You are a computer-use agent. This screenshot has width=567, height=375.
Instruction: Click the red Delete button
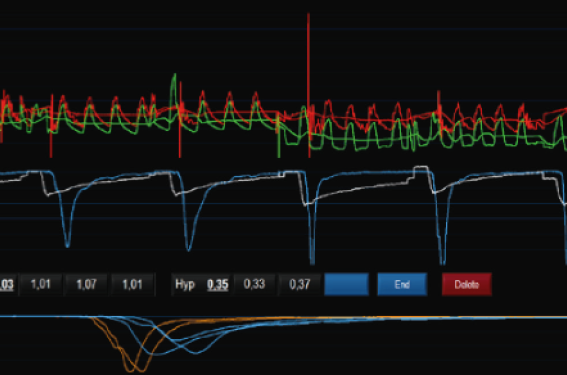tap(466, 284)
